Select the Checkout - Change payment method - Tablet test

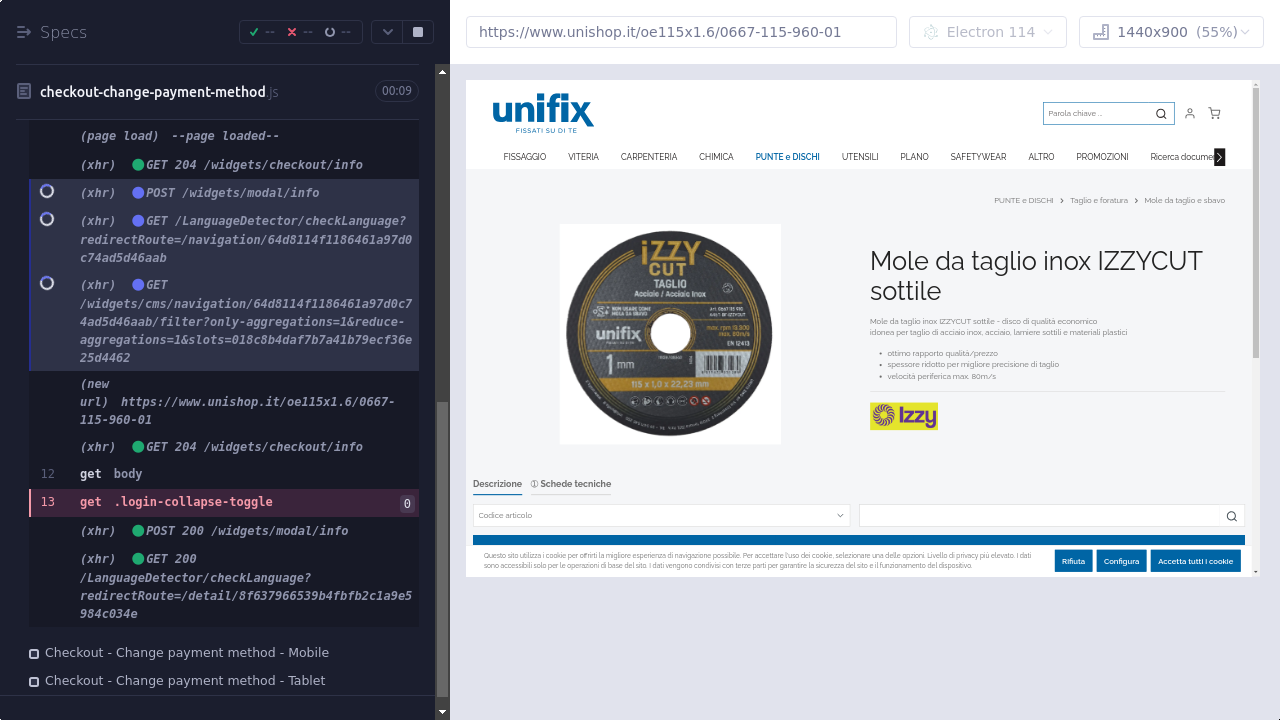(x=185, y=681)
